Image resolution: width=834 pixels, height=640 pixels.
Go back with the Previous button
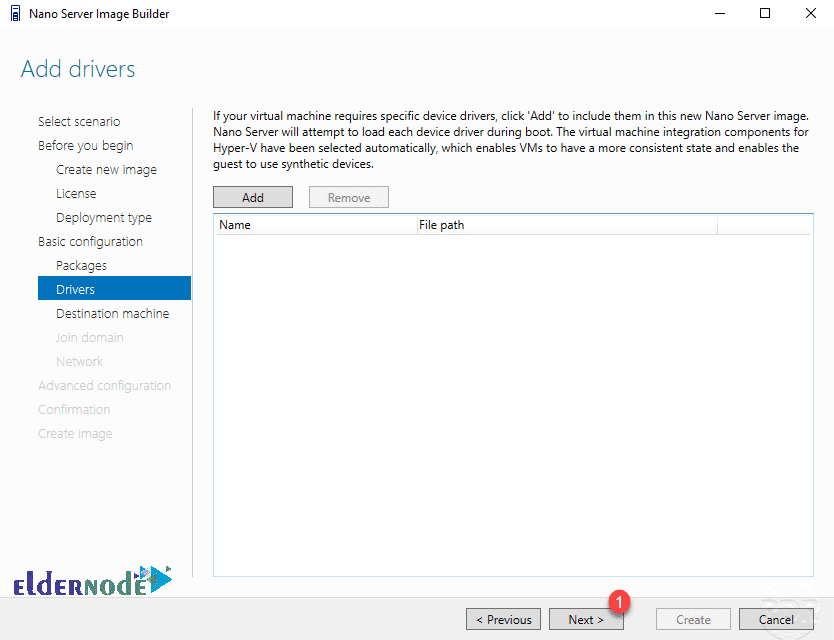point(503,619)
